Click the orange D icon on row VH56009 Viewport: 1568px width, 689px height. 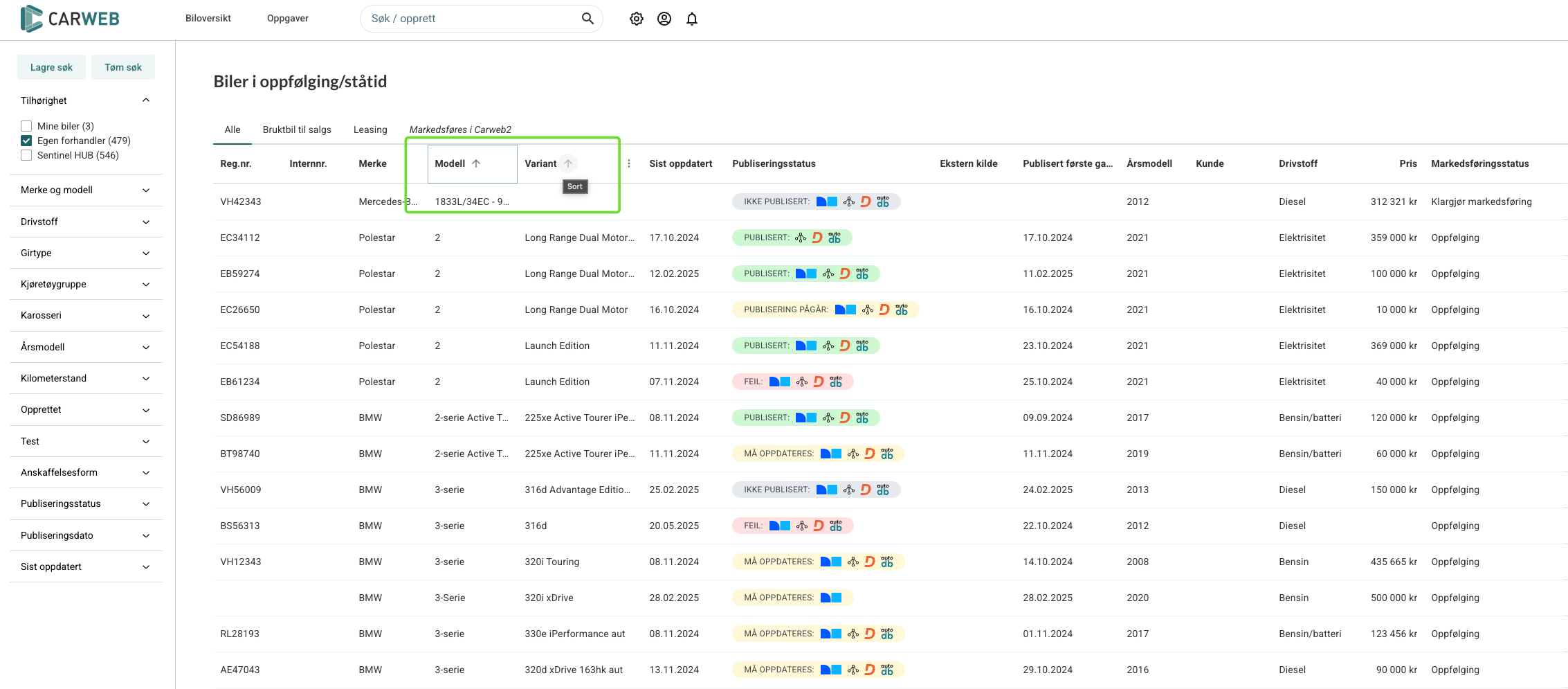[x=866, y=490]
